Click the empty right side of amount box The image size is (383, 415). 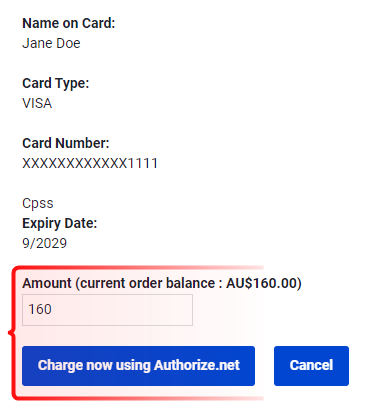coord(133,310)
